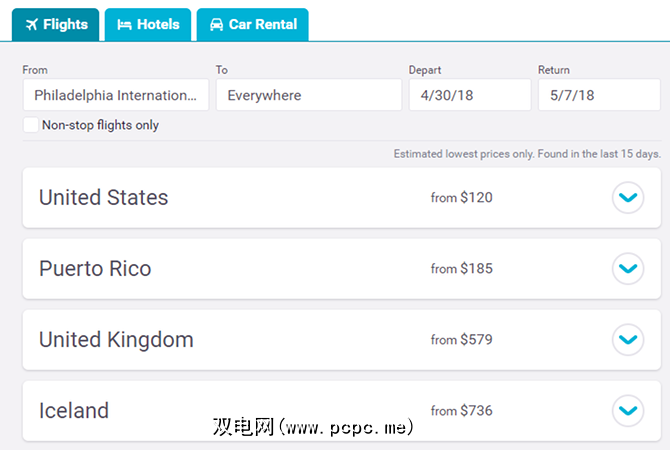Click the Puerto Rico destination name
This screenshot has height=450, width=670.
point(95,269)
